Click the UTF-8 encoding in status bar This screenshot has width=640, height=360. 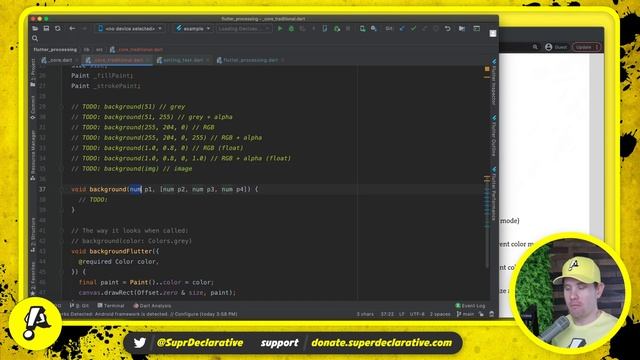417,314
